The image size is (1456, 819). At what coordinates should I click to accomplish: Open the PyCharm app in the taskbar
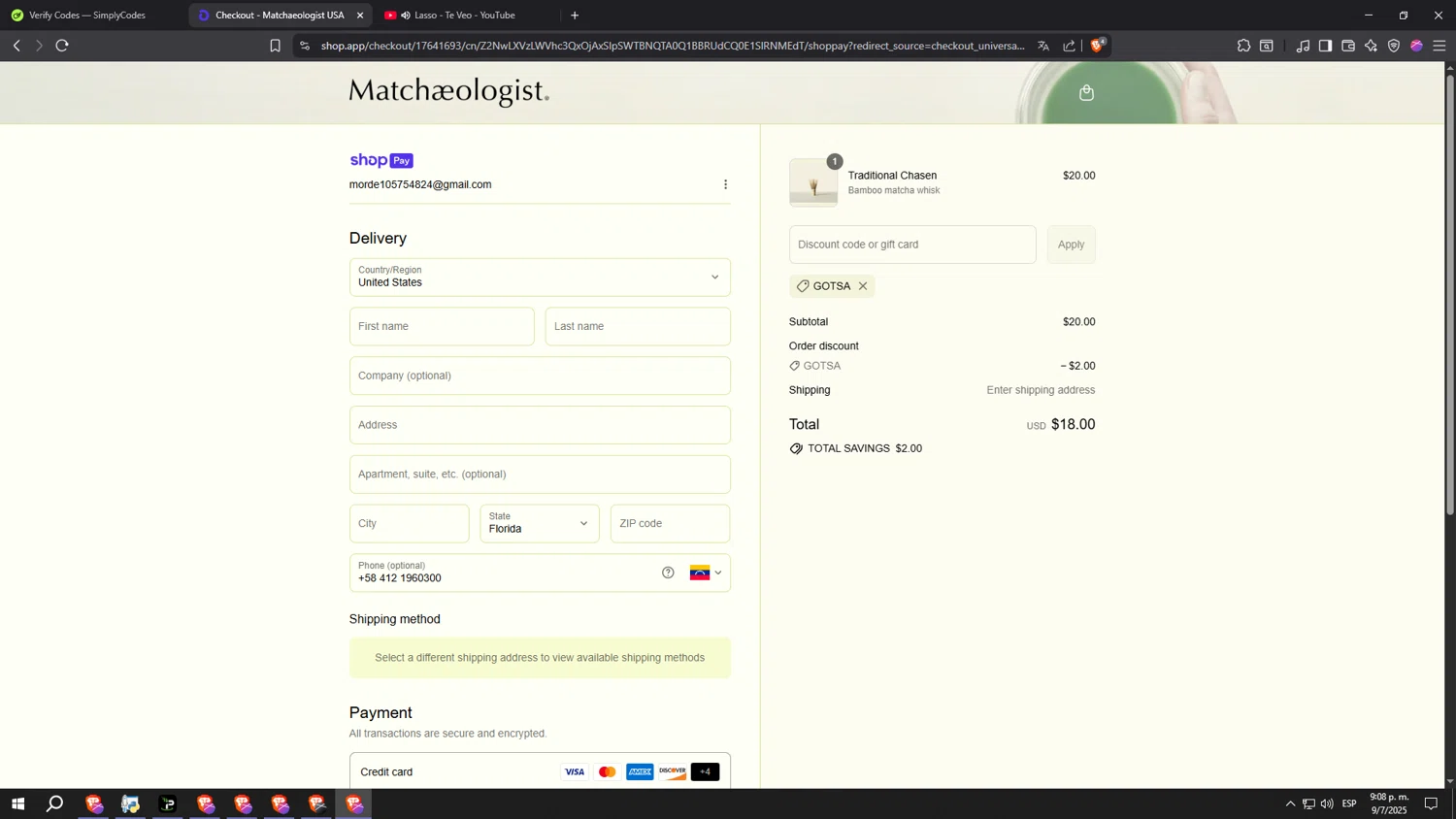pos(168,803)
